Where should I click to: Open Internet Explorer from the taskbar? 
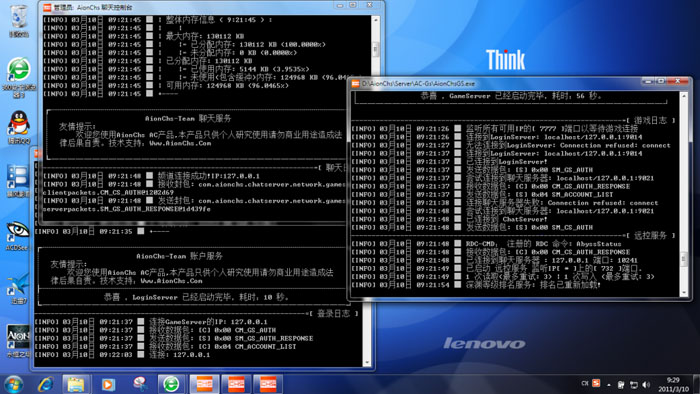(46, 384)
